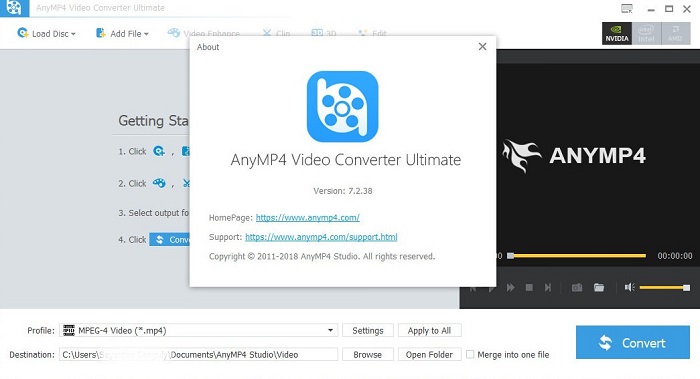Open profile Settings
Image resolution: width=700 pixels, height=379 pixels.
click(368, 330)
